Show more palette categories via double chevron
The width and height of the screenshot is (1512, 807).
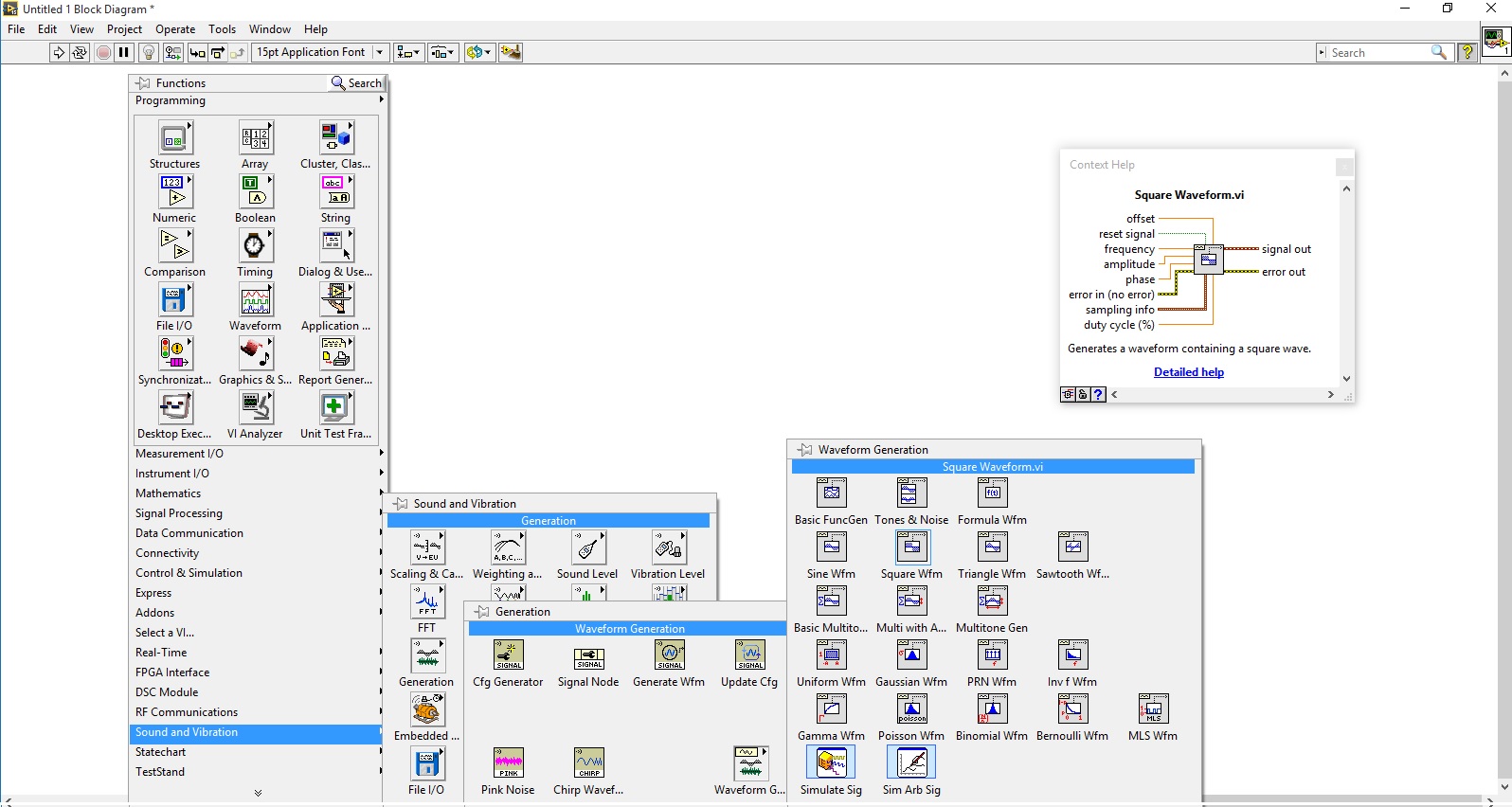(x=258, y=793)
